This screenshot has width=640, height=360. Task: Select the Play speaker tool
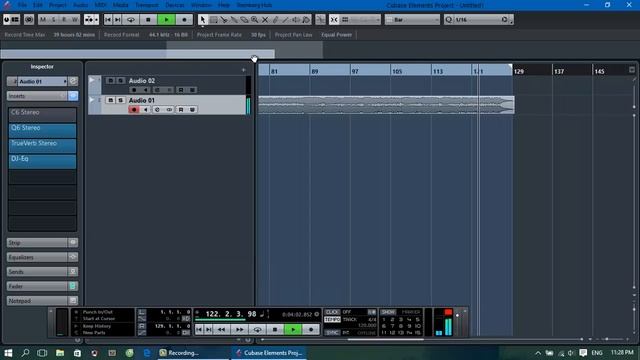pos(296,20)
